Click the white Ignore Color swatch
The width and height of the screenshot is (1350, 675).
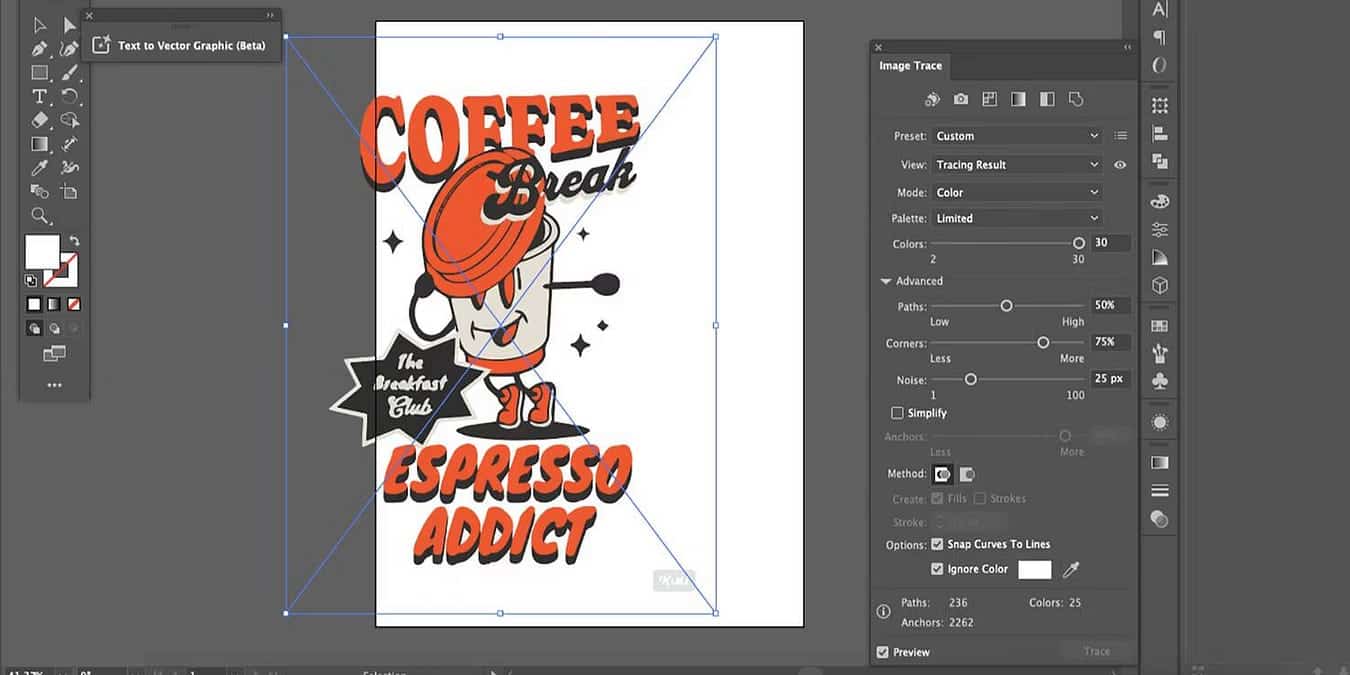tap(1034, 570)
